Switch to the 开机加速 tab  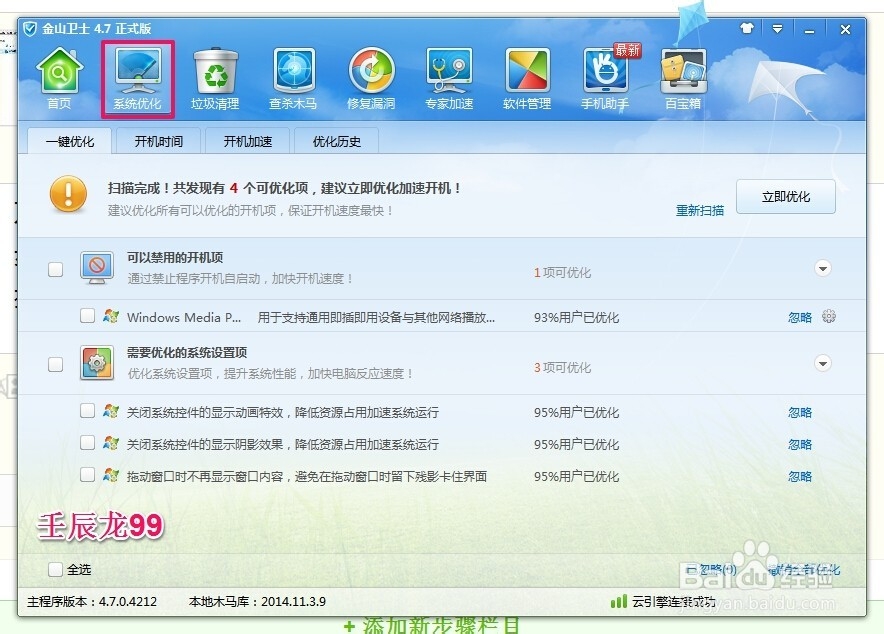pos(247,141)
